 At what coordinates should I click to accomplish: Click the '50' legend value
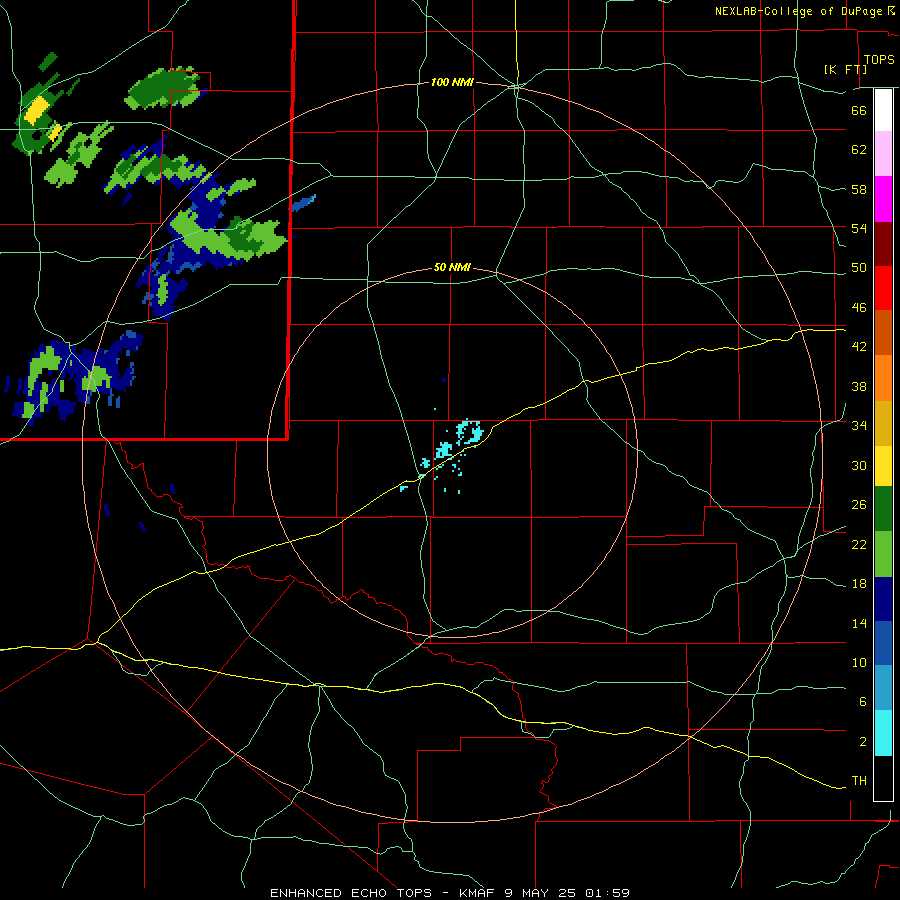tap(859, 268)
